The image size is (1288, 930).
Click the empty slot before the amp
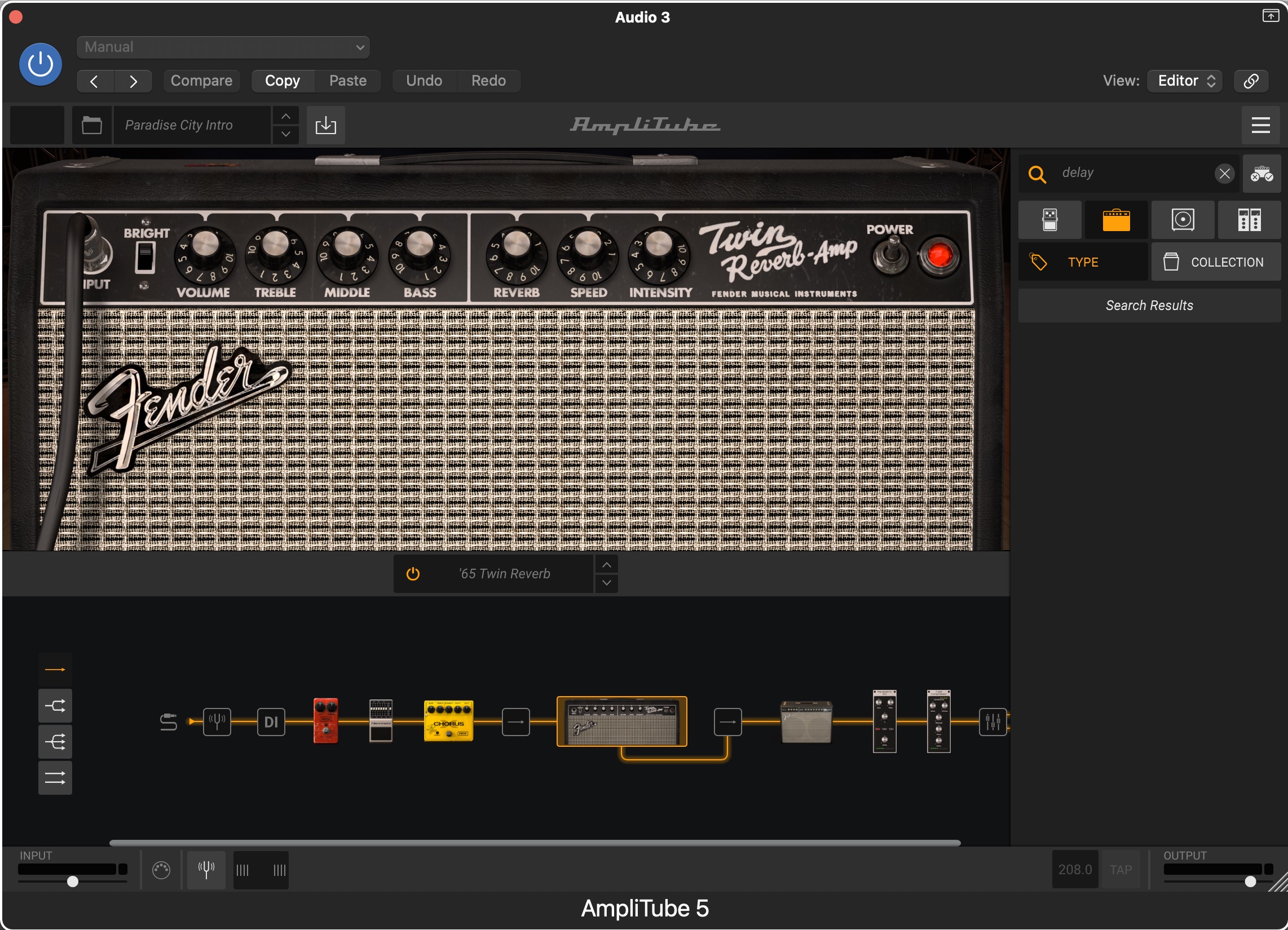point(515,722)
